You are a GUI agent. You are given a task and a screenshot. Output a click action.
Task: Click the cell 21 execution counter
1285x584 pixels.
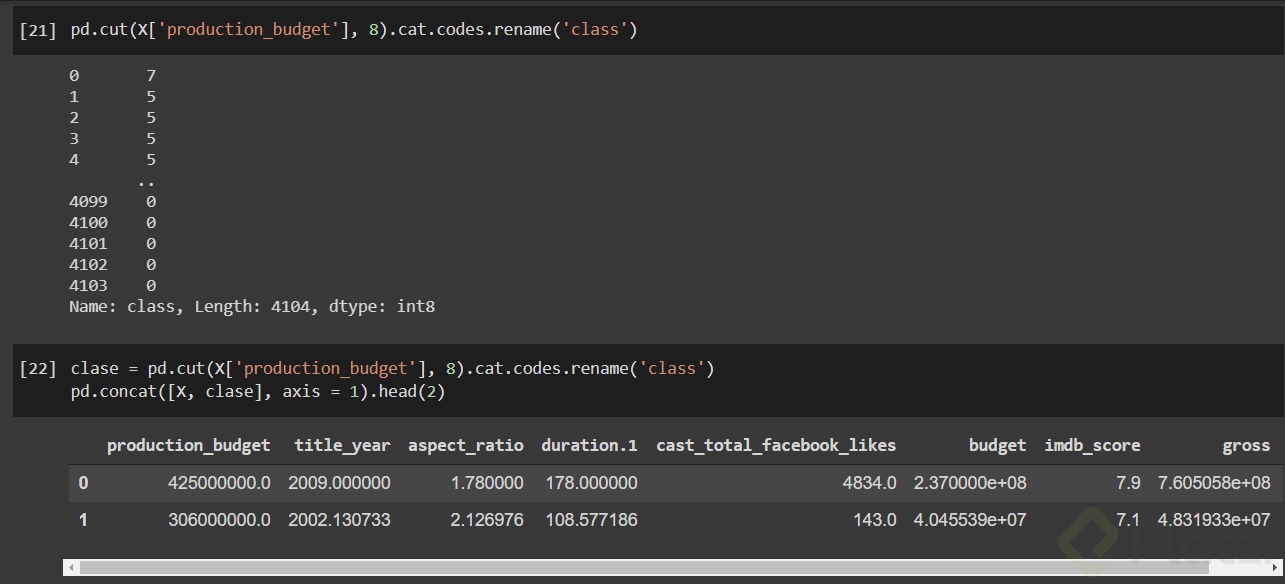pyautogui.click(x=38, y=30)
